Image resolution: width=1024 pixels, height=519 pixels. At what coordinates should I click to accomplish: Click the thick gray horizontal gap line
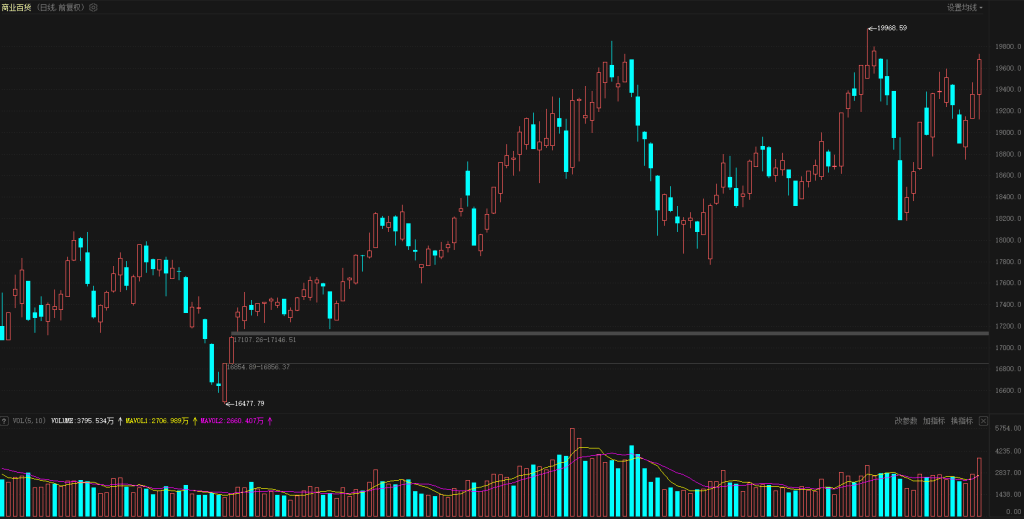pyautogui.click(x=600, y=333)
